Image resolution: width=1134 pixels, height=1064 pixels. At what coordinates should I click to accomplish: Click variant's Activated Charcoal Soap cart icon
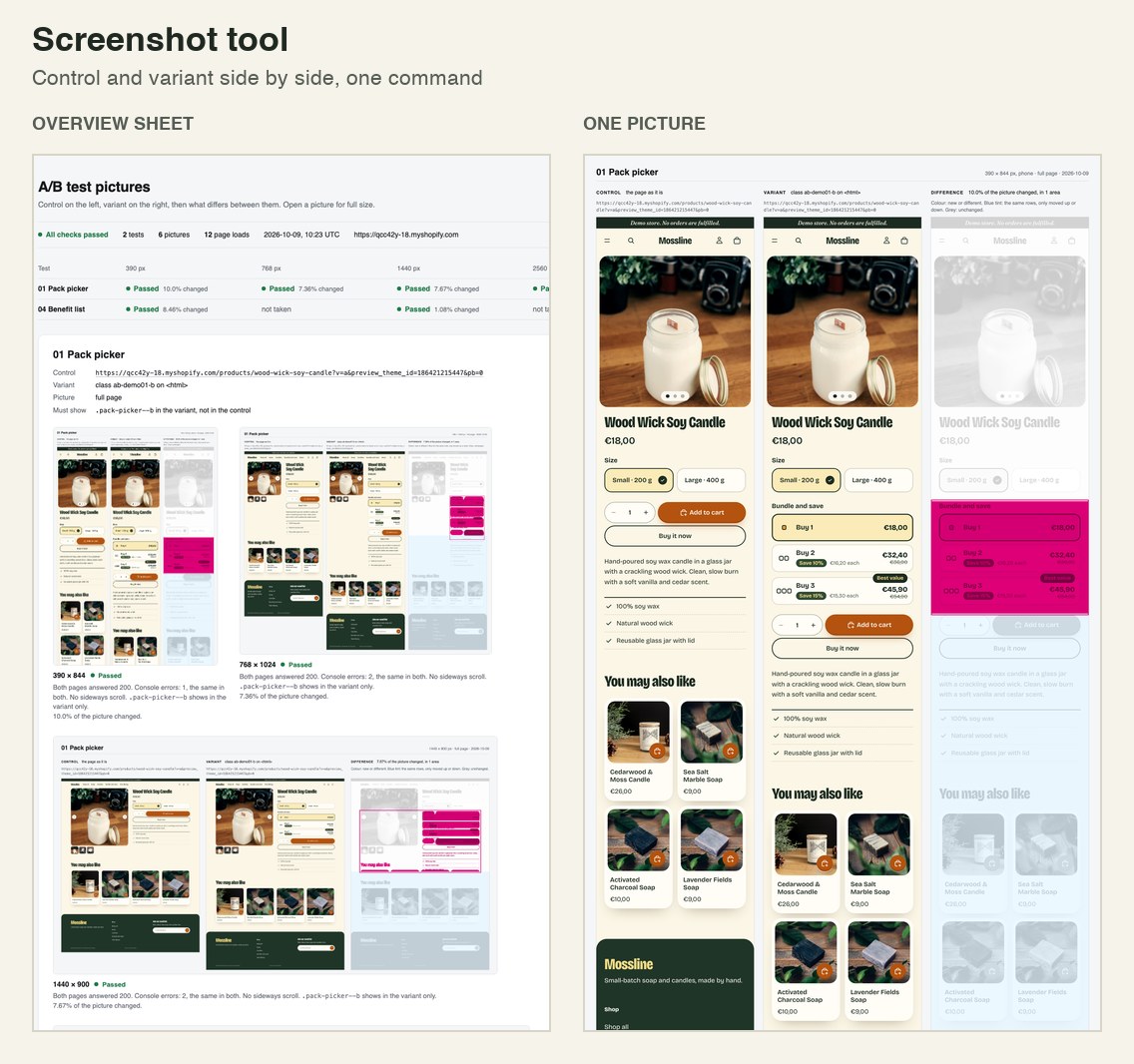click(825, 971)
